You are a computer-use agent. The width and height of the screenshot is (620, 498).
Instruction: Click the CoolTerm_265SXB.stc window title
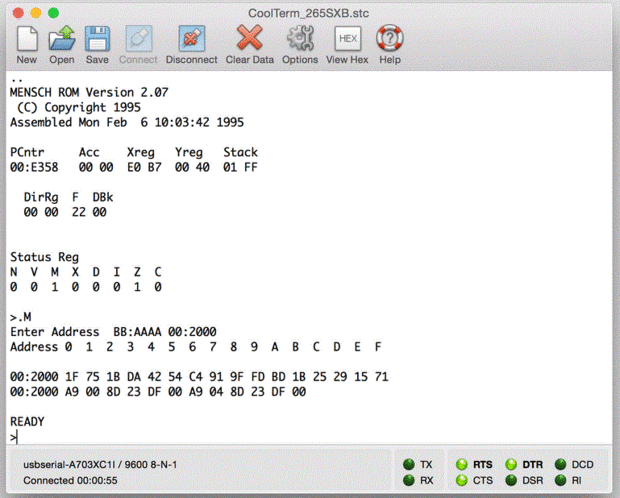(x=308, y=13)
